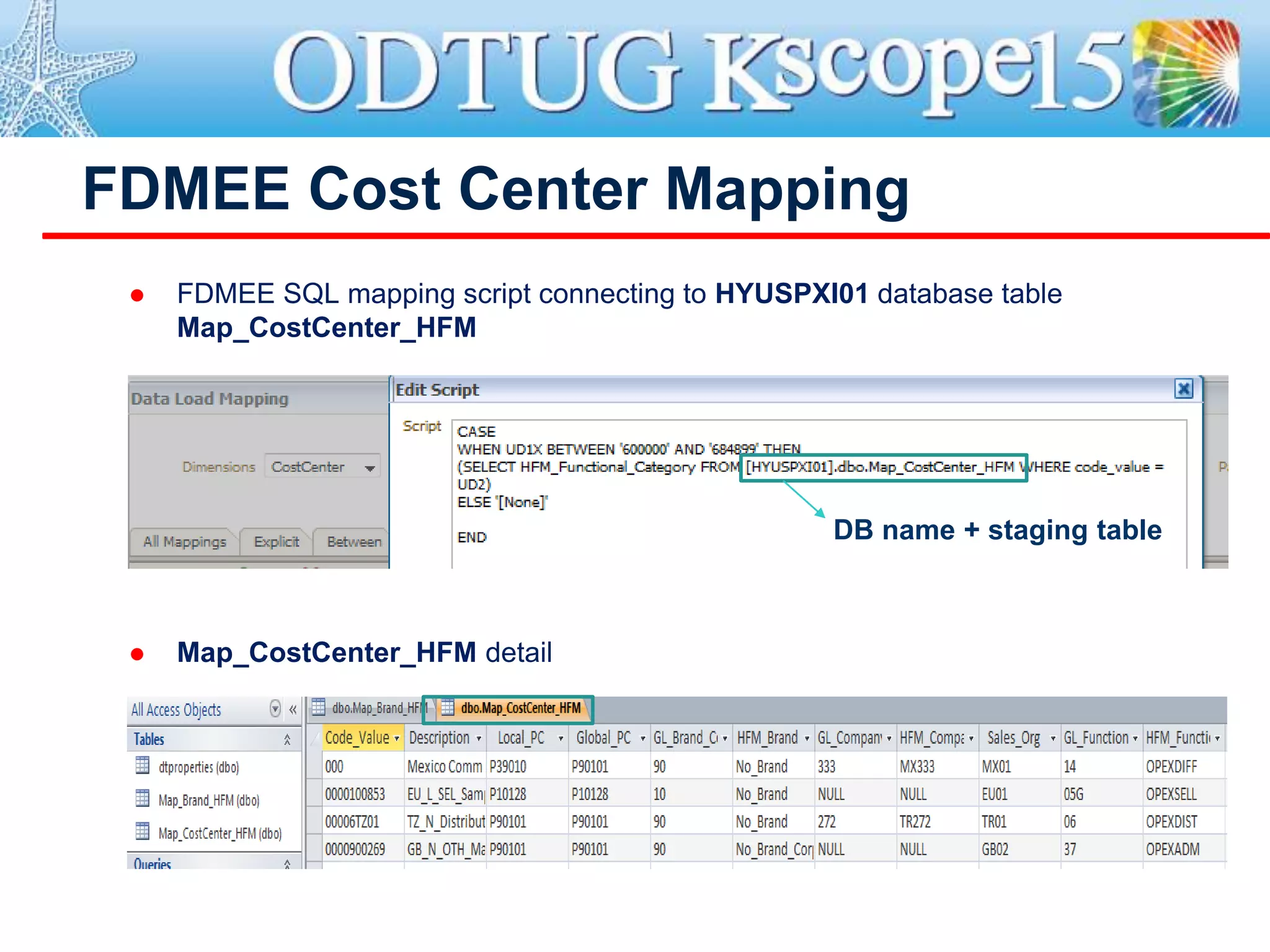This screenshot has width=1270, height=952.
Task: Select the Map_Brand_HFM table icon in navigation
Action: click(143, 798)
